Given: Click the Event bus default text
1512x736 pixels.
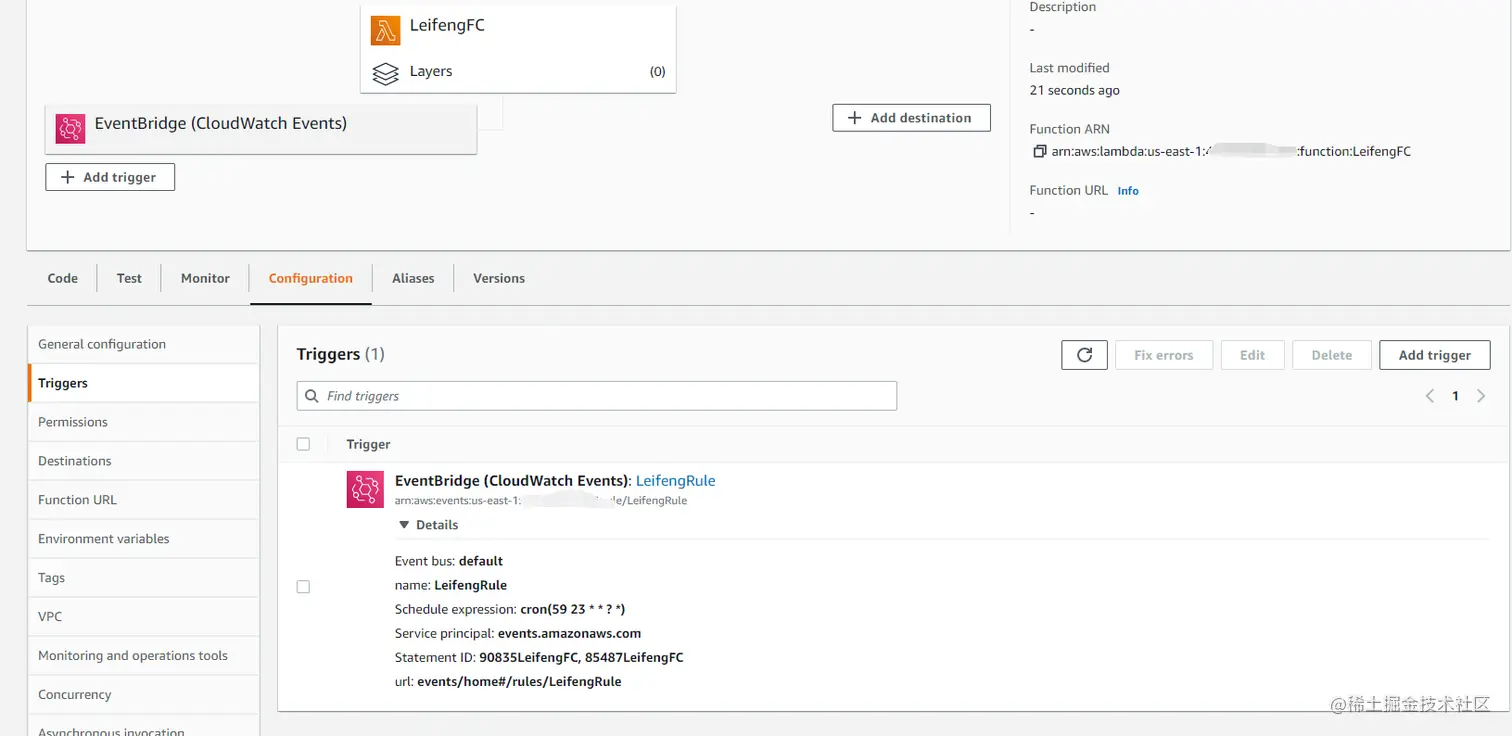Looking at the screenshot, I should click(449, 561).
